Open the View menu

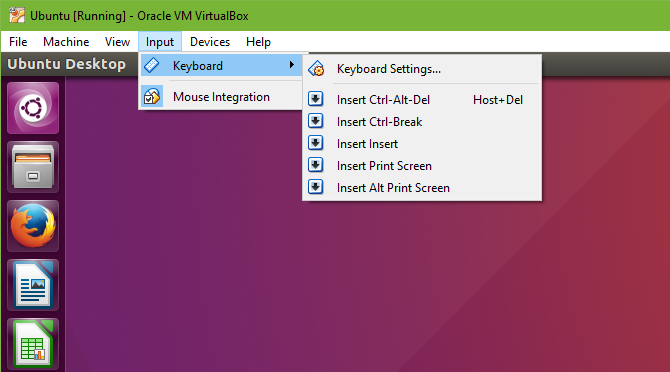pos(117,42)
